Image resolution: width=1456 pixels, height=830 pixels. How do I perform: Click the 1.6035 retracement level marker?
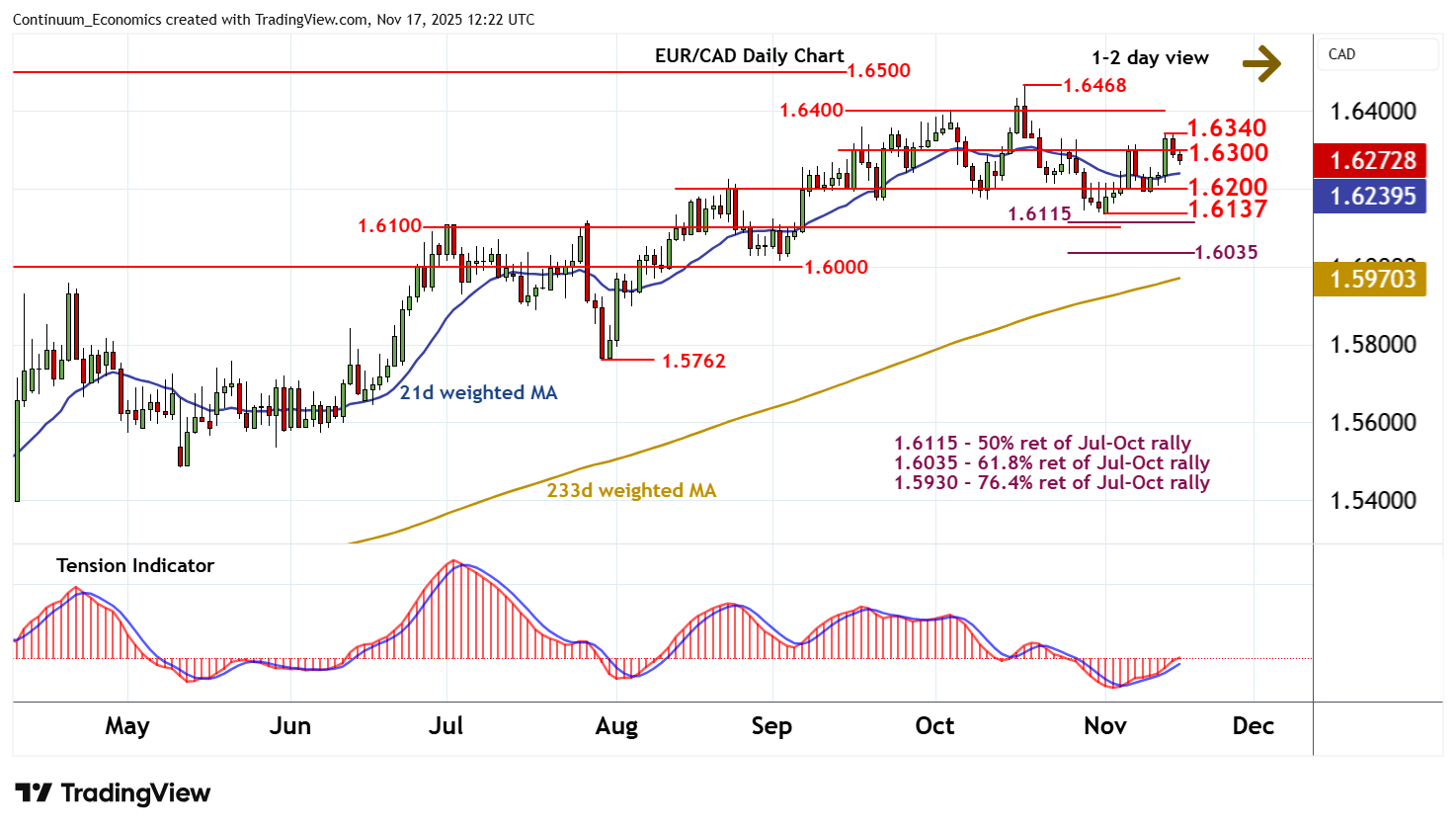pos(1226,253)
